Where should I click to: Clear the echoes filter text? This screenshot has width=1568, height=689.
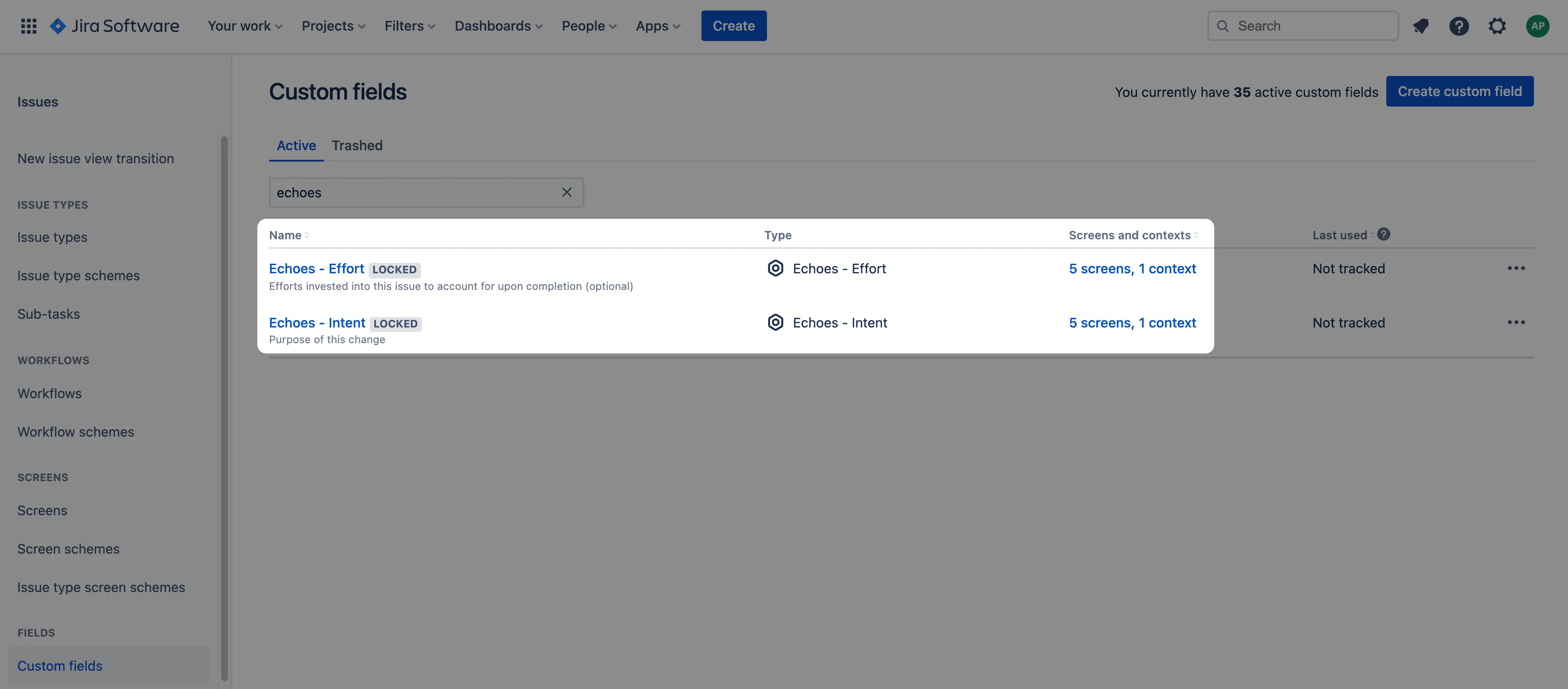pyautogui.click(x=566, y=193)
